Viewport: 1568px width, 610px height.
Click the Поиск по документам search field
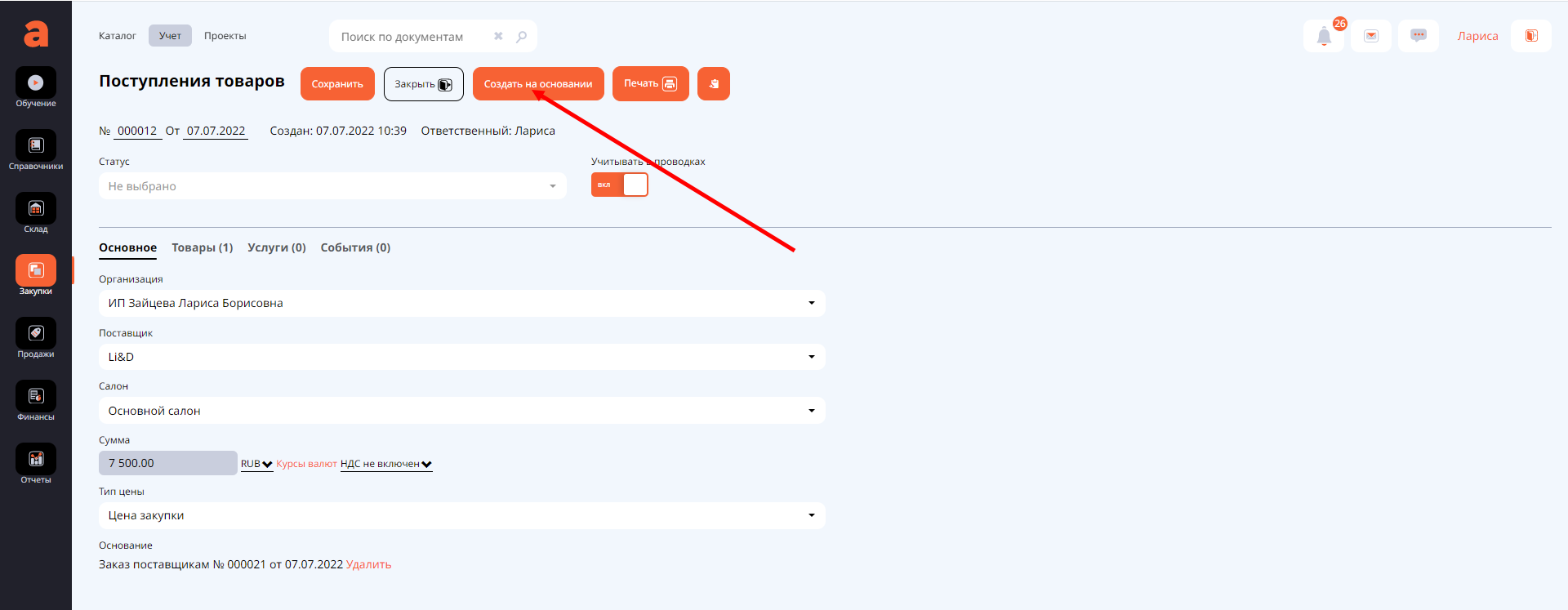pos(412,37)
